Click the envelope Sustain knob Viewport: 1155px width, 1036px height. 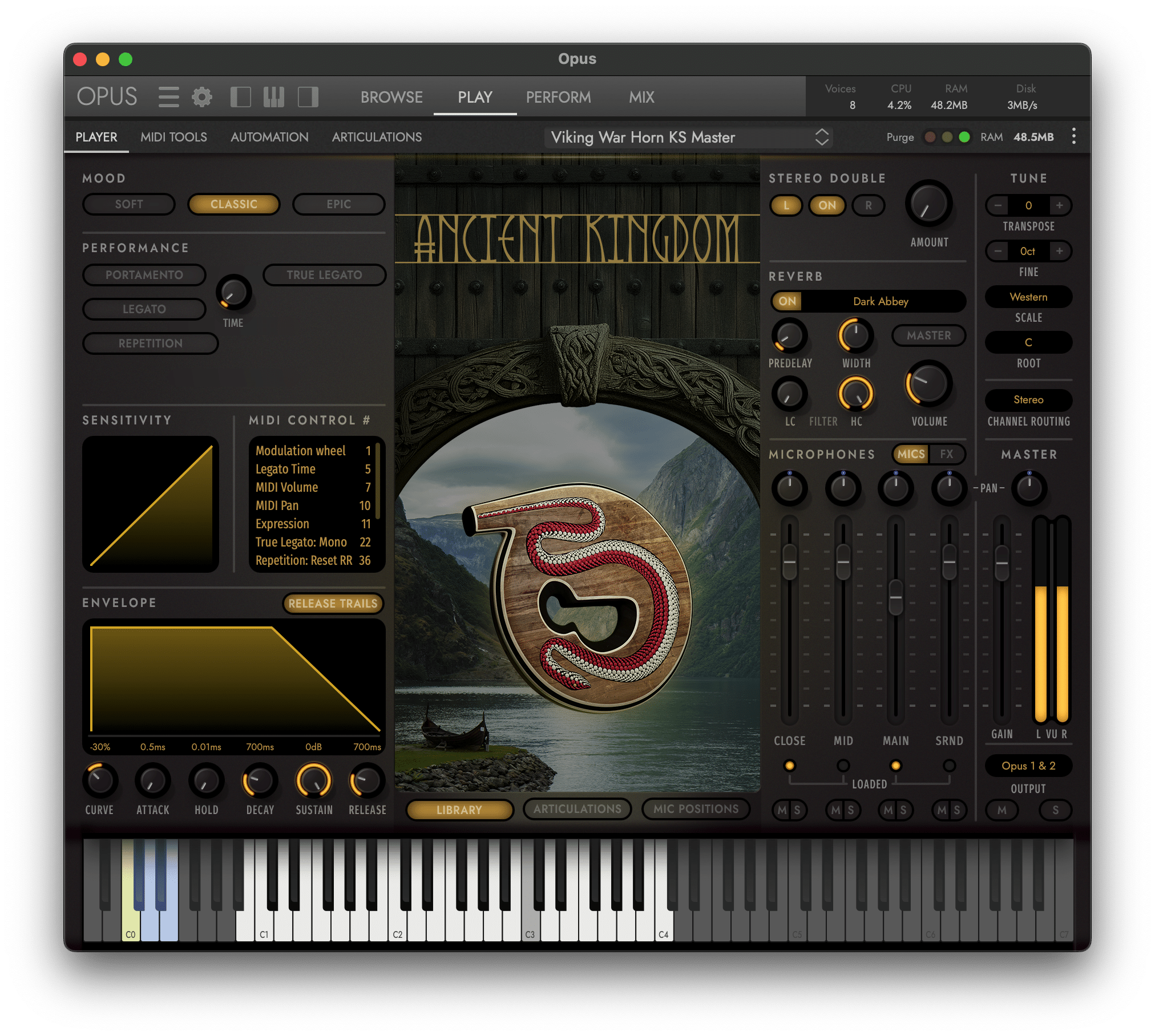313,780
